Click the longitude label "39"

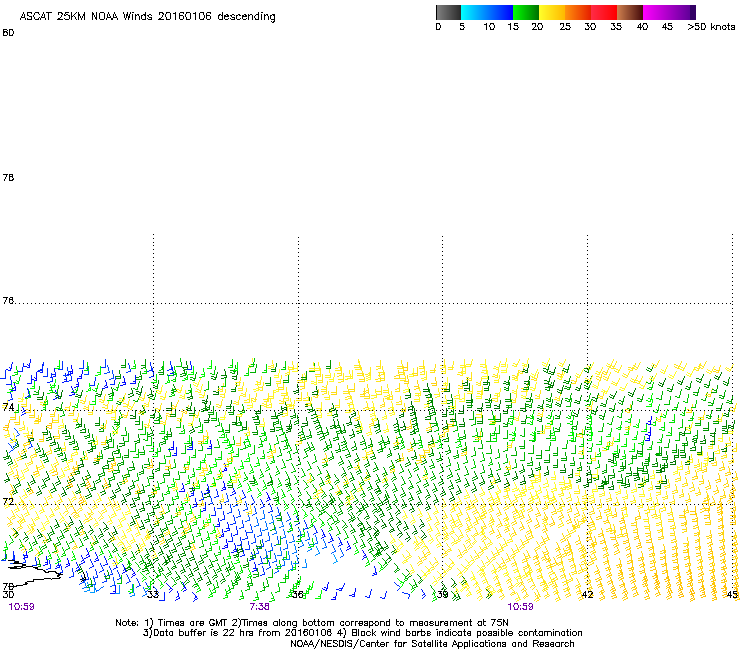click(x=442, y=594)
